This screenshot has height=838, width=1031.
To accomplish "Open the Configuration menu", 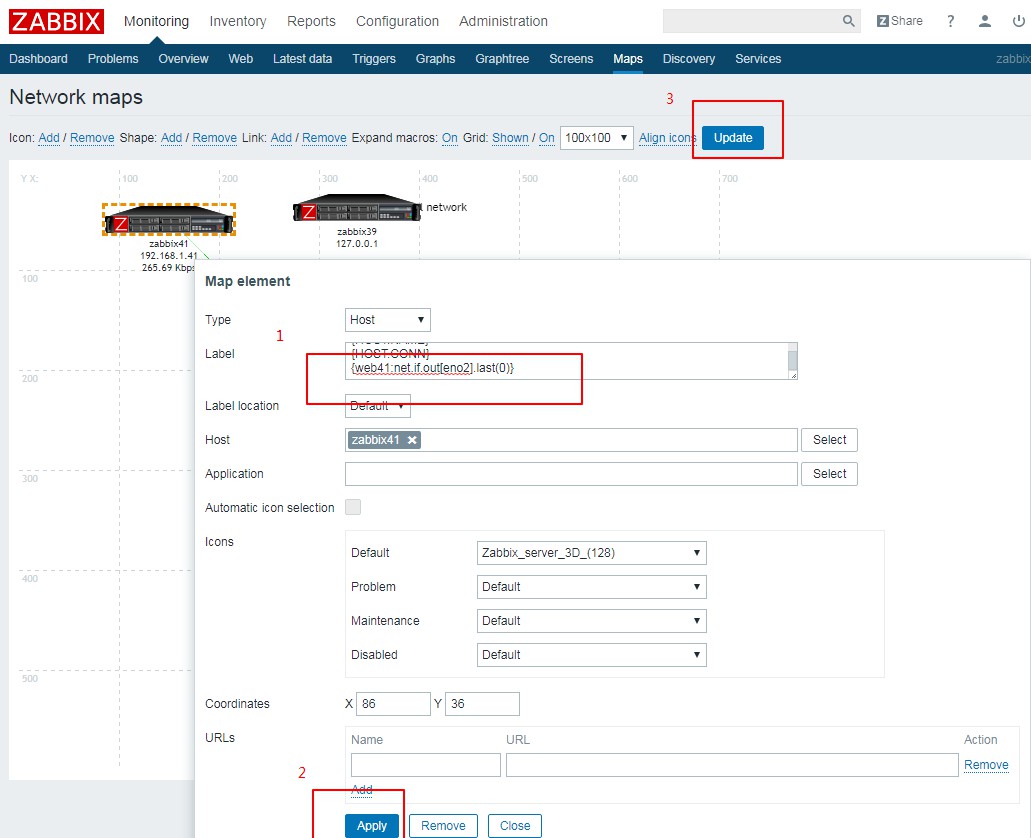I will pyautogui.click(x=397, y=21).
